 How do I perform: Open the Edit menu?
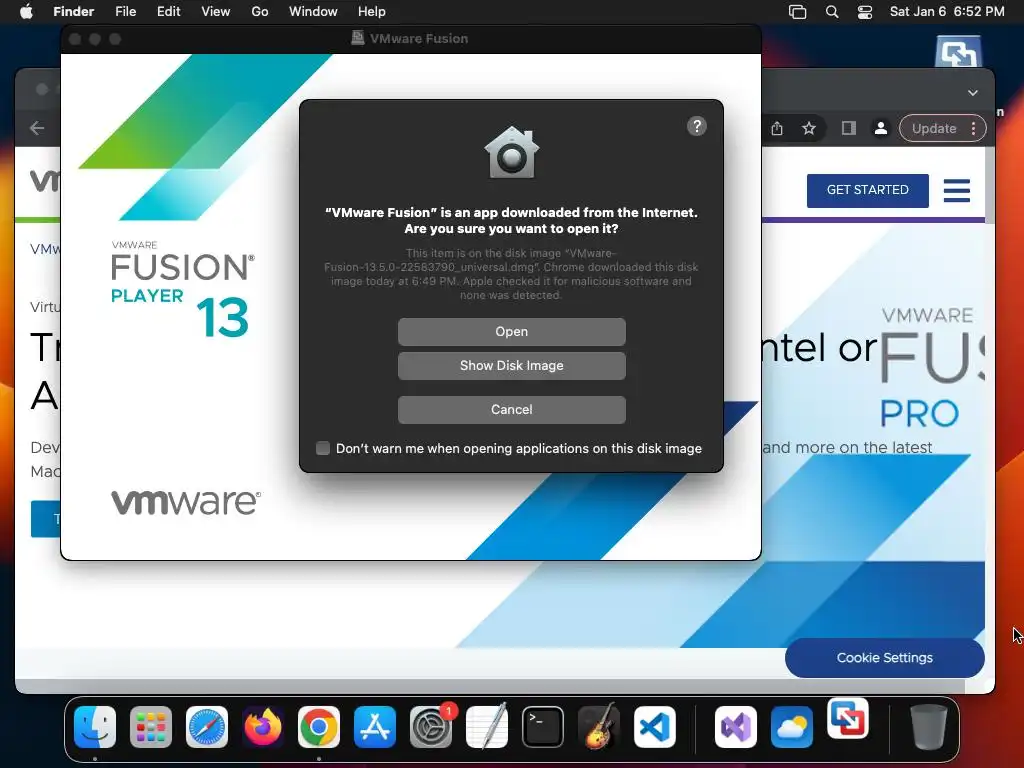click(x=168, y=12)
